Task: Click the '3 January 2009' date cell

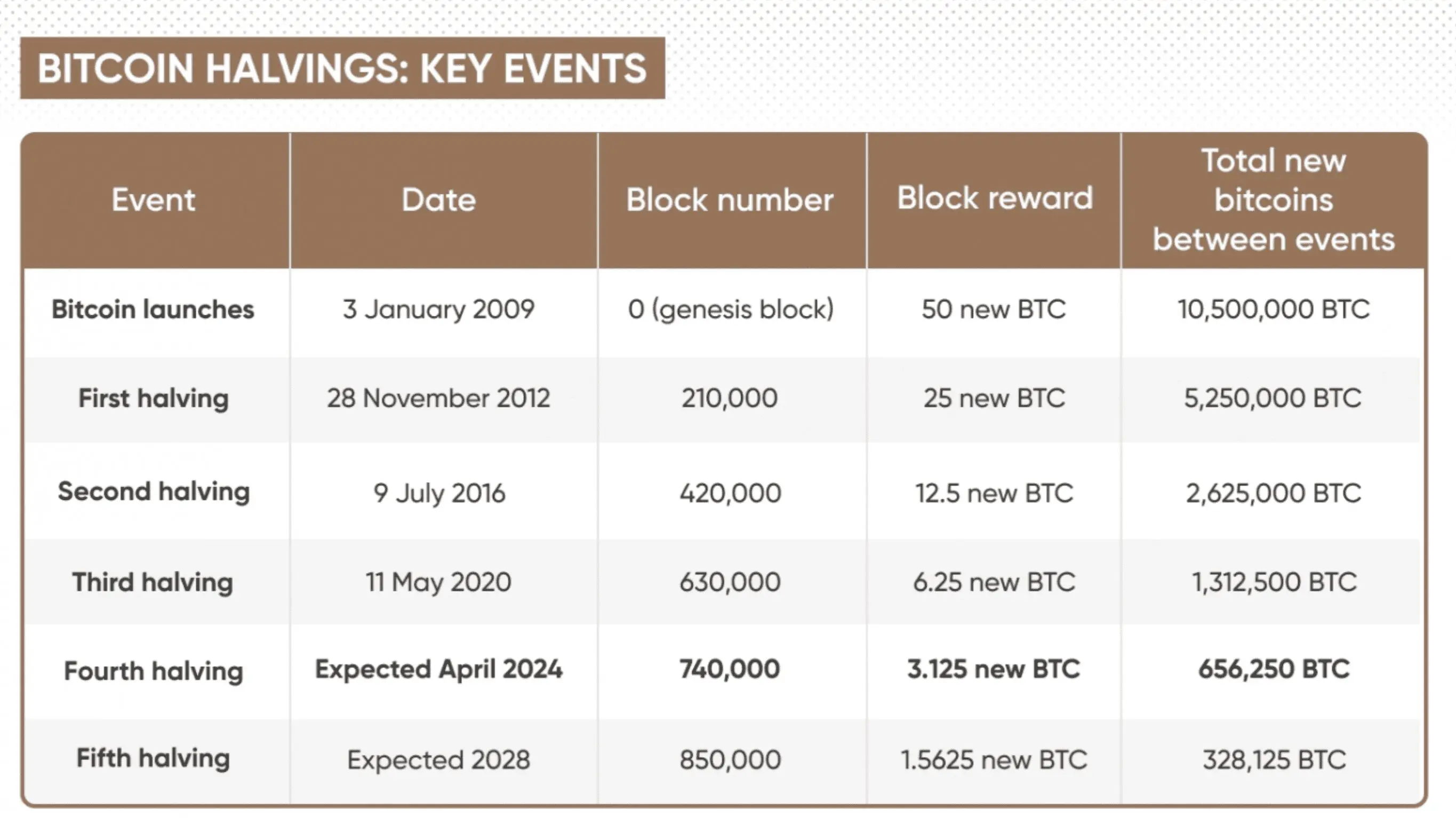Action: click(438, 309)
